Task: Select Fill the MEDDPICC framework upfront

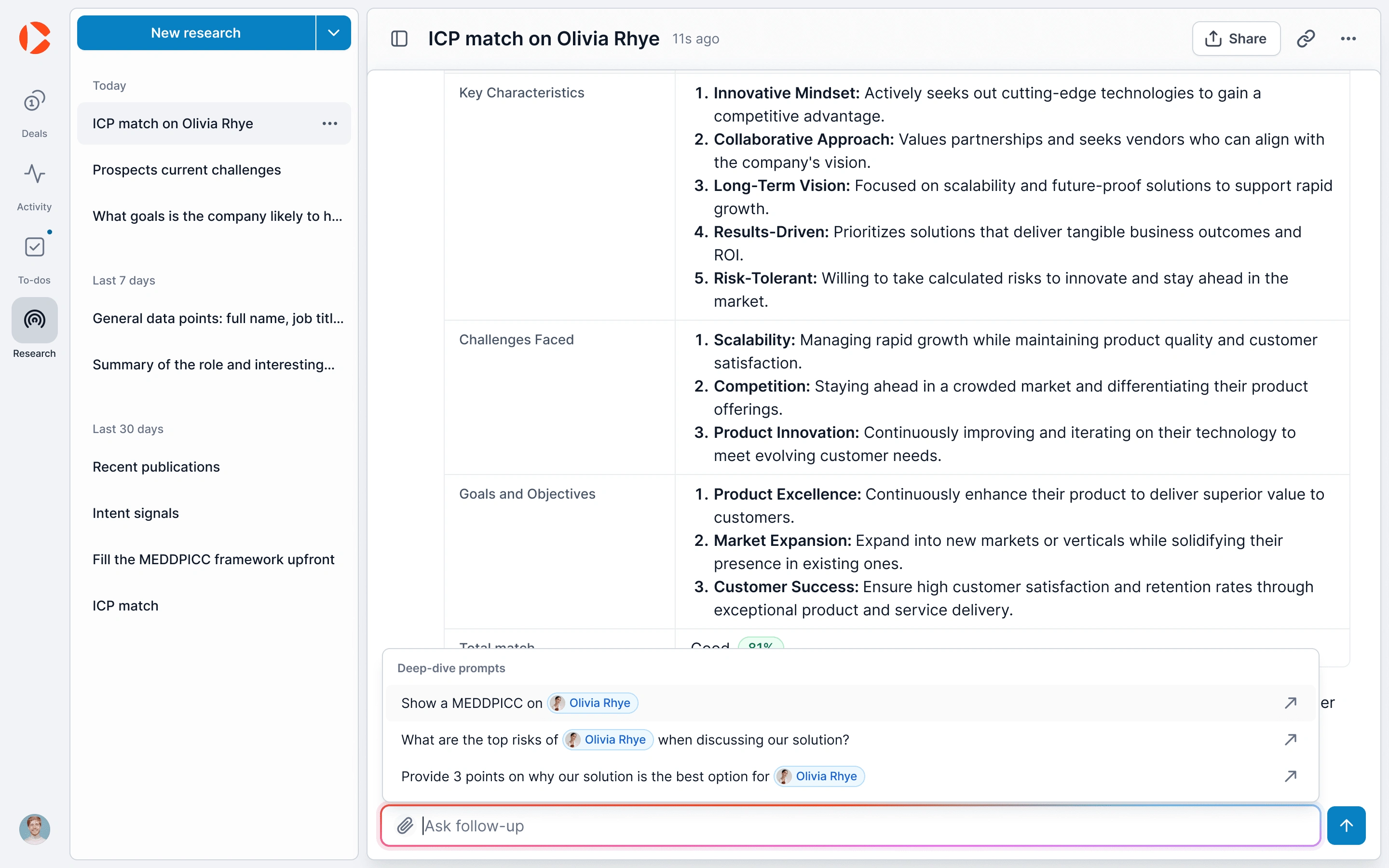Action: tap(213, 559)
